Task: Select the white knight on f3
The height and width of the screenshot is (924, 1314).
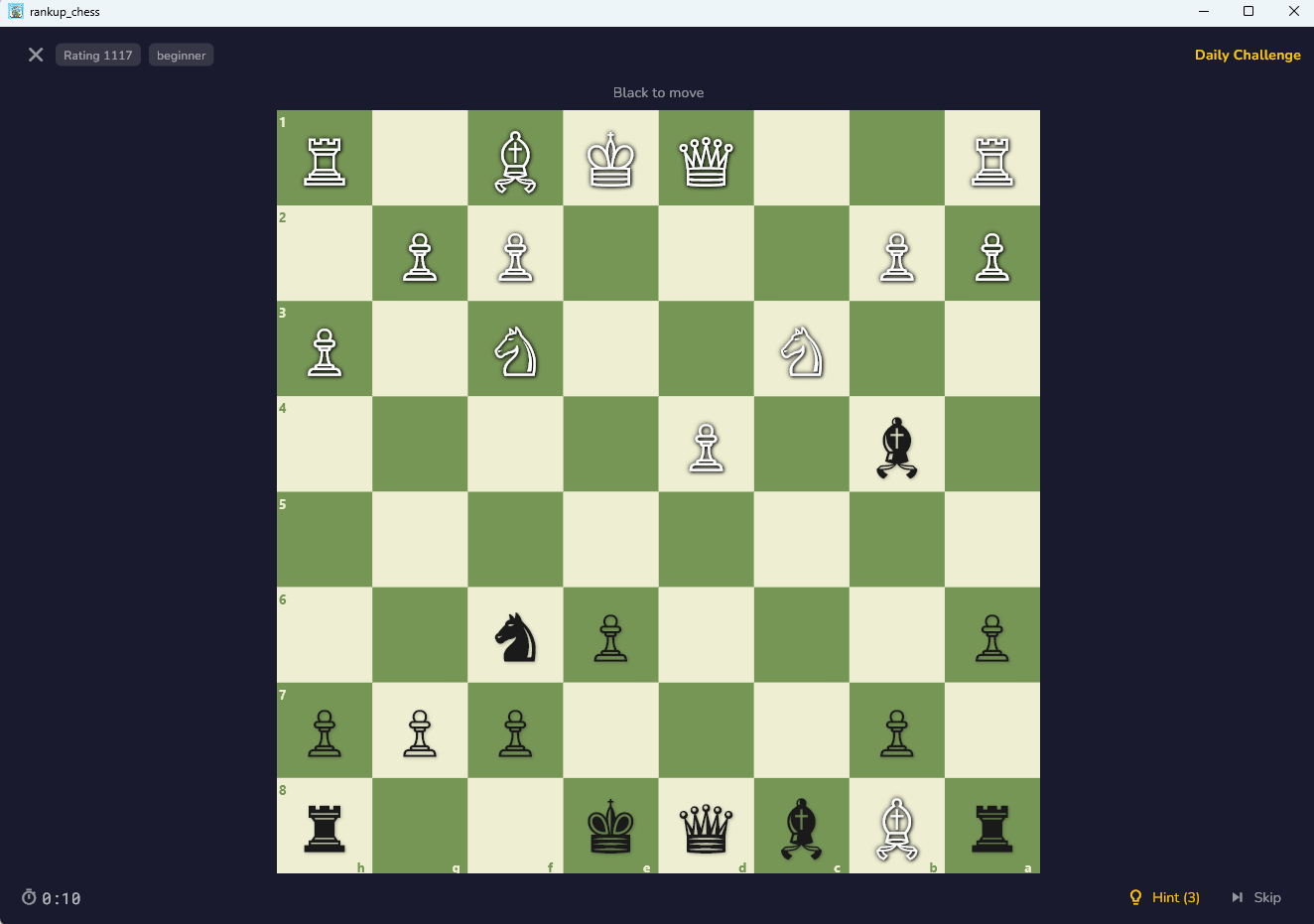Action: pyautogui.click(x=515, y=348)
